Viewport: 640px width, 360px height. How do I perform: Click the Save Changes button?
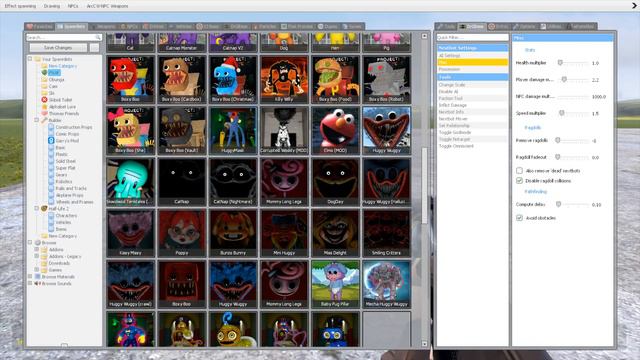pyautogui.click(x=58, y=48)
